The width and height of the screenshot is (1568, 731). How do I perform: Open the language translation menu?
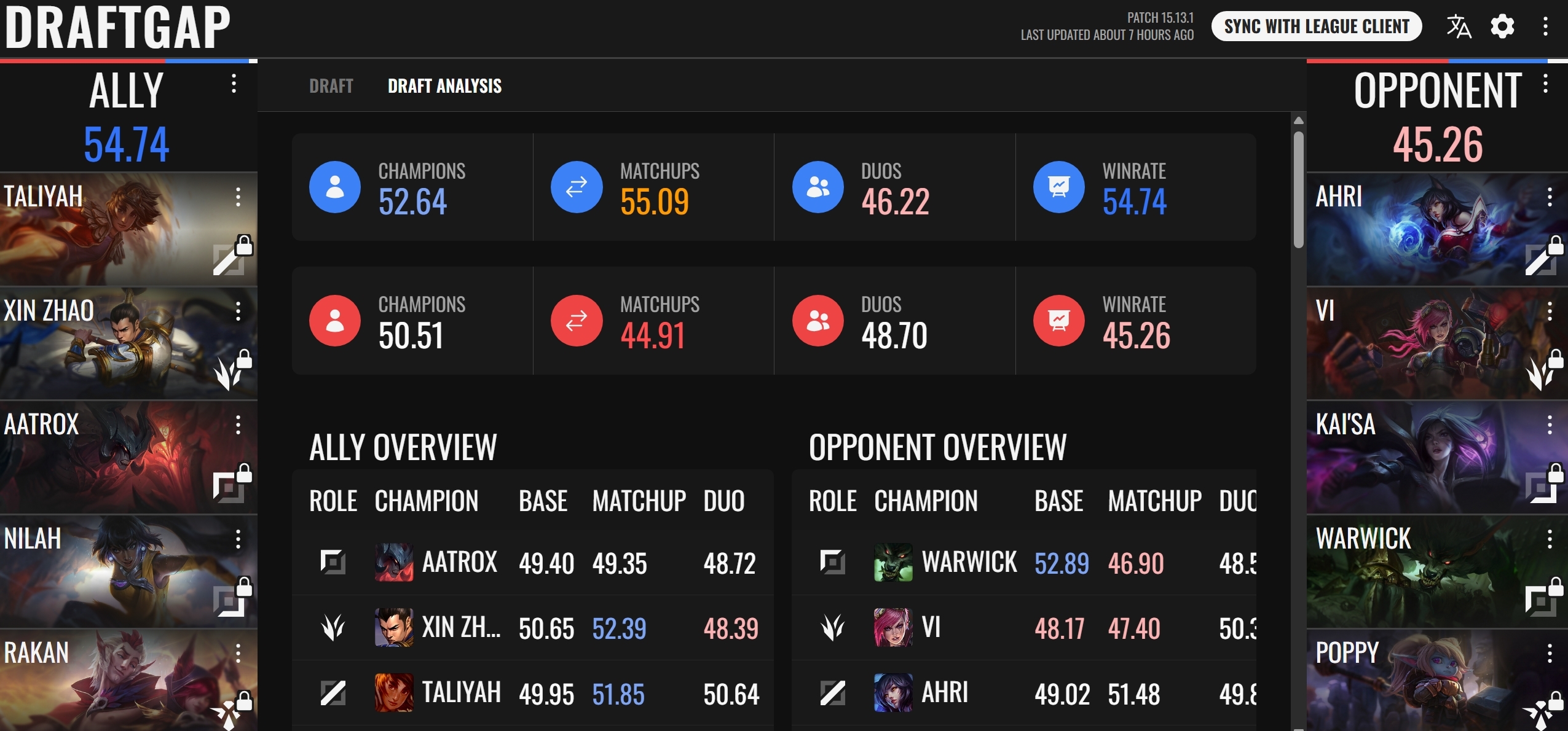(1459, 26)
